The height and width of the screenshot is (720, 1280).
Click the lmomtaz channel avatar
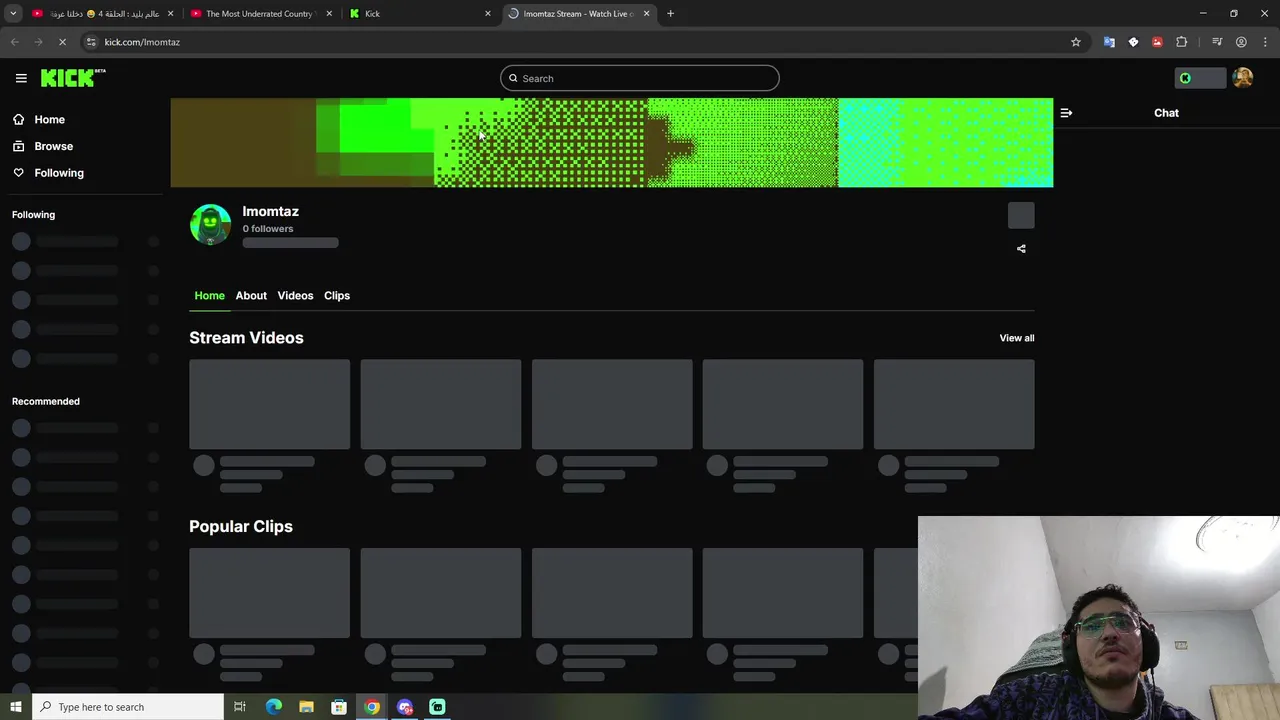210,225
